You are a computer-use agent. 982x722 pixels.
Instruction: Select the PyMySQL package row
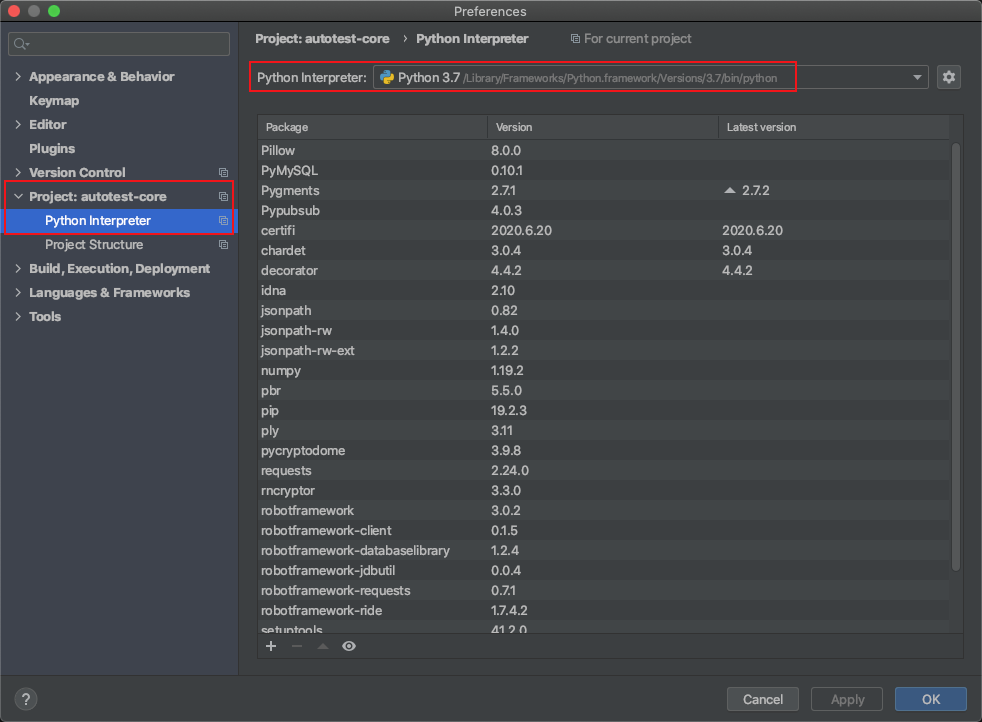603,170
